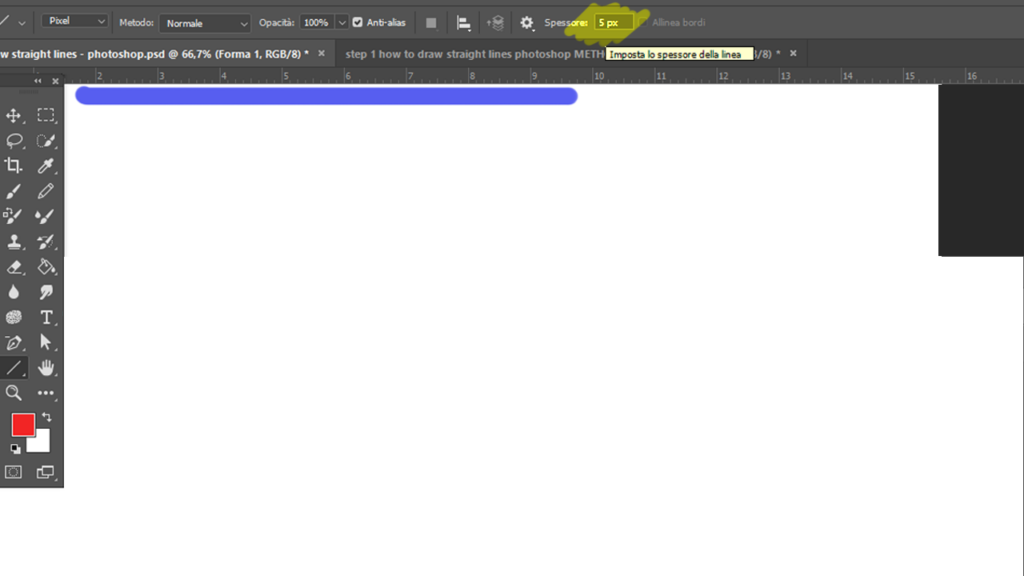The image size is (1024, 576).
Task: Choose the Horizontal Type tool
Action: pyautogui.click(x=46, y=317)
